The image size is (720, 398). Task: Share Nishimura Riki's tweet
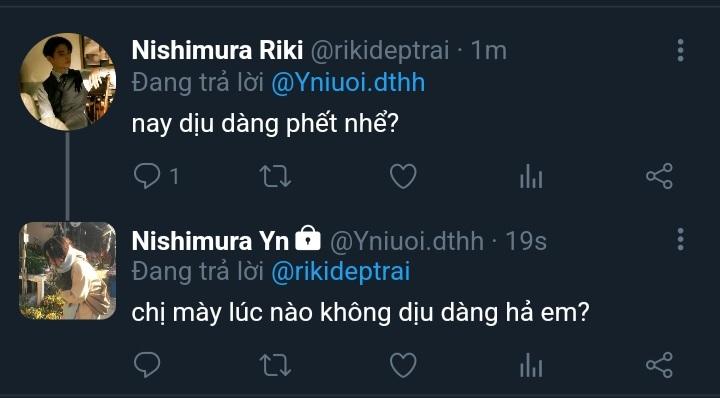(659, 176)
